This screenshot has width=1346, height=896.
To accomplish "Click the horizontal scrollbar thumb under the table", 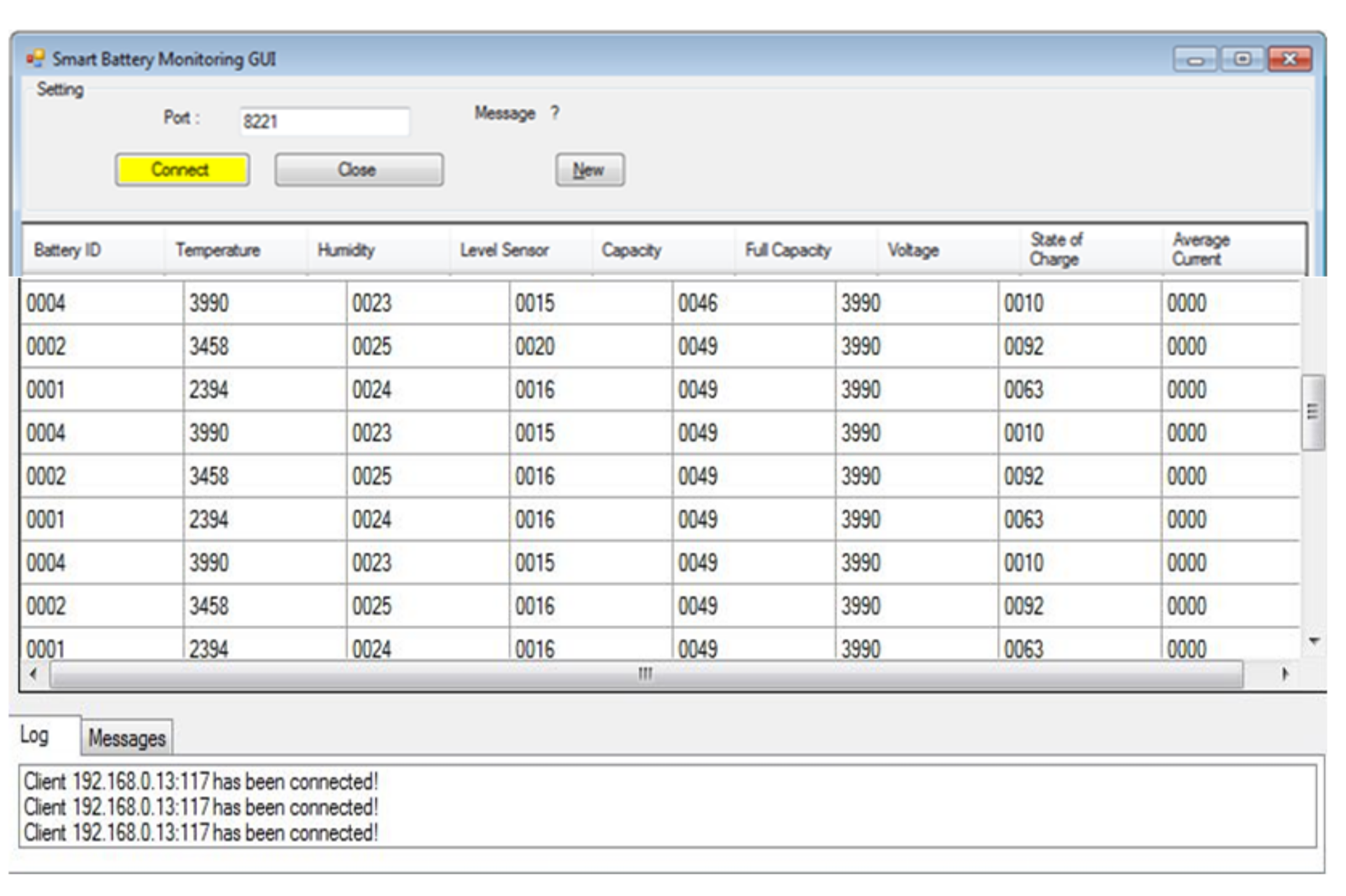I will [646, 674].
